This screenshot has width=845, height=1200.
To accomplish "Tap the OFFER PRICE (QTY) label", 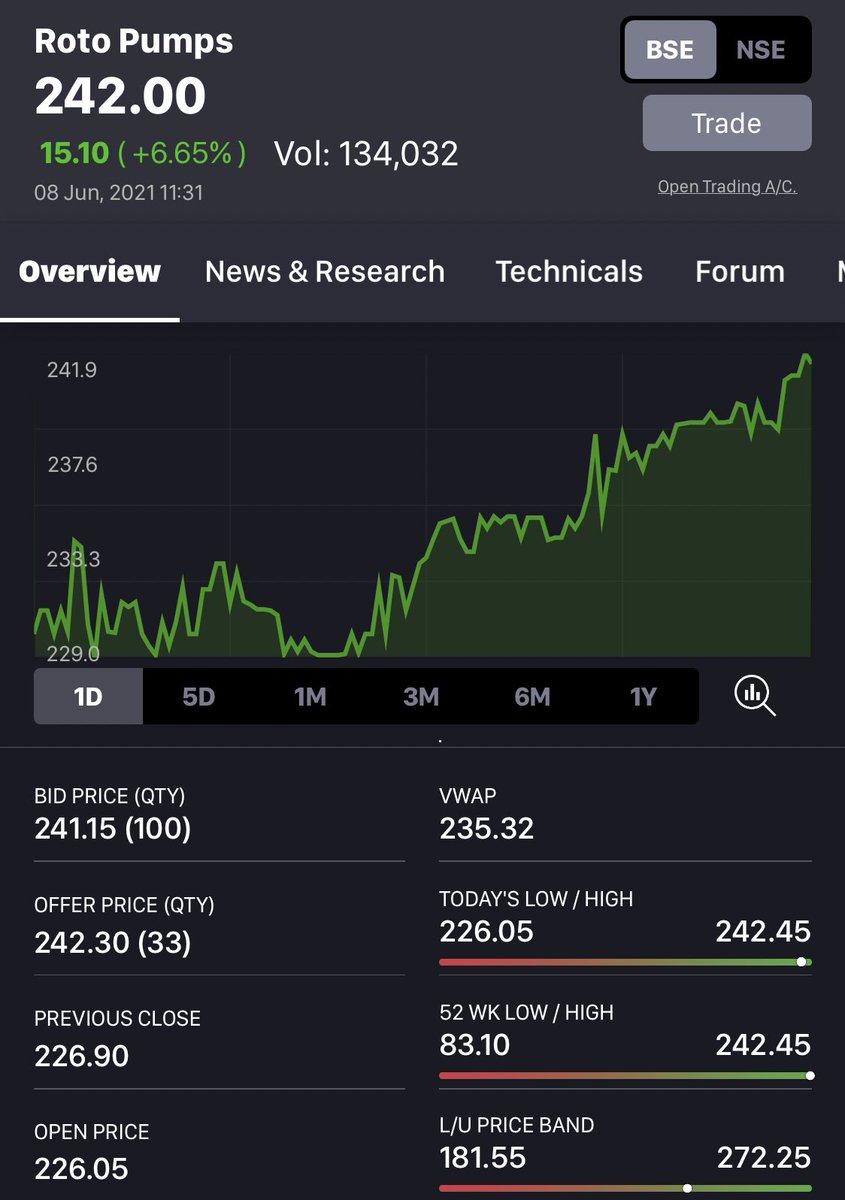I will point(124,905).
